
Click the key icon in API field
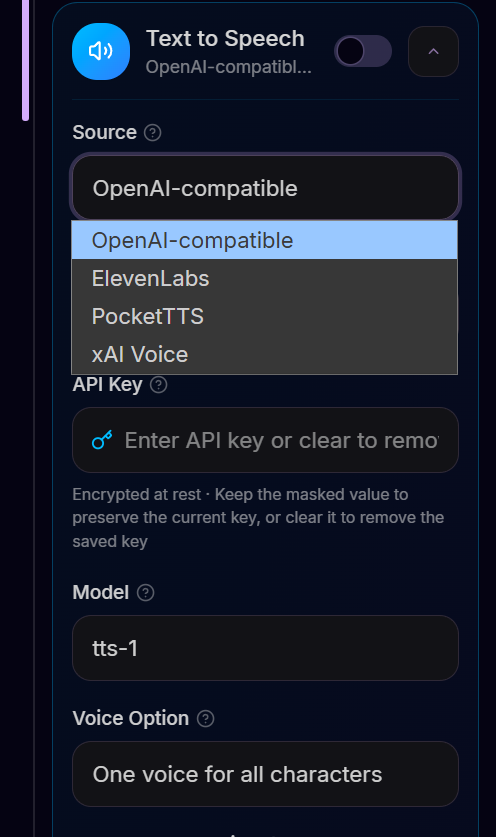pyautogui.click(x=102, y=440)
